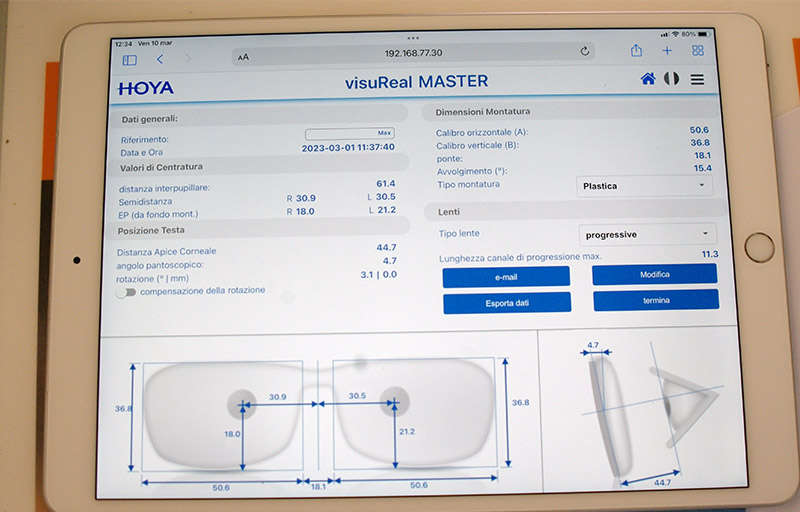Open the AA text size menu

pyautogui.click(x=243, y=57)
